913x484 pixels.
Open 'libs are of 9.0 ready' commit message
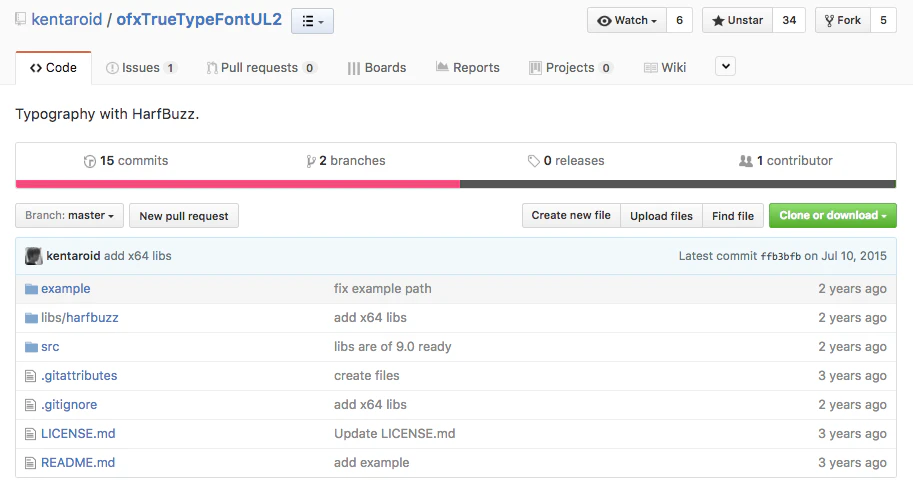click(x=392, y=347)
